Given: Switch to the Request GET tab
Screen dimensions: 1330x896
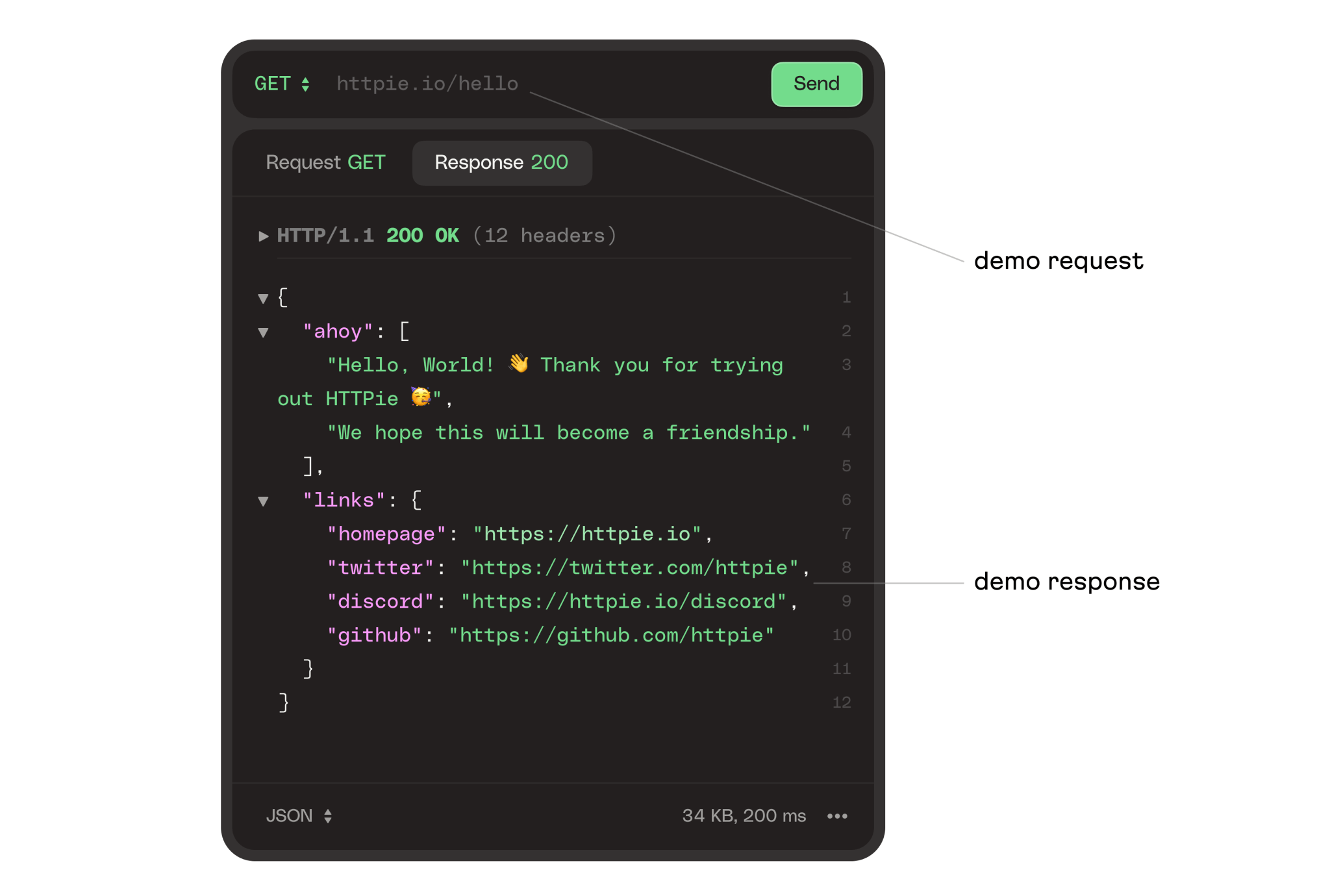Looking at the screenshot, I should click(x=325, y=162).
